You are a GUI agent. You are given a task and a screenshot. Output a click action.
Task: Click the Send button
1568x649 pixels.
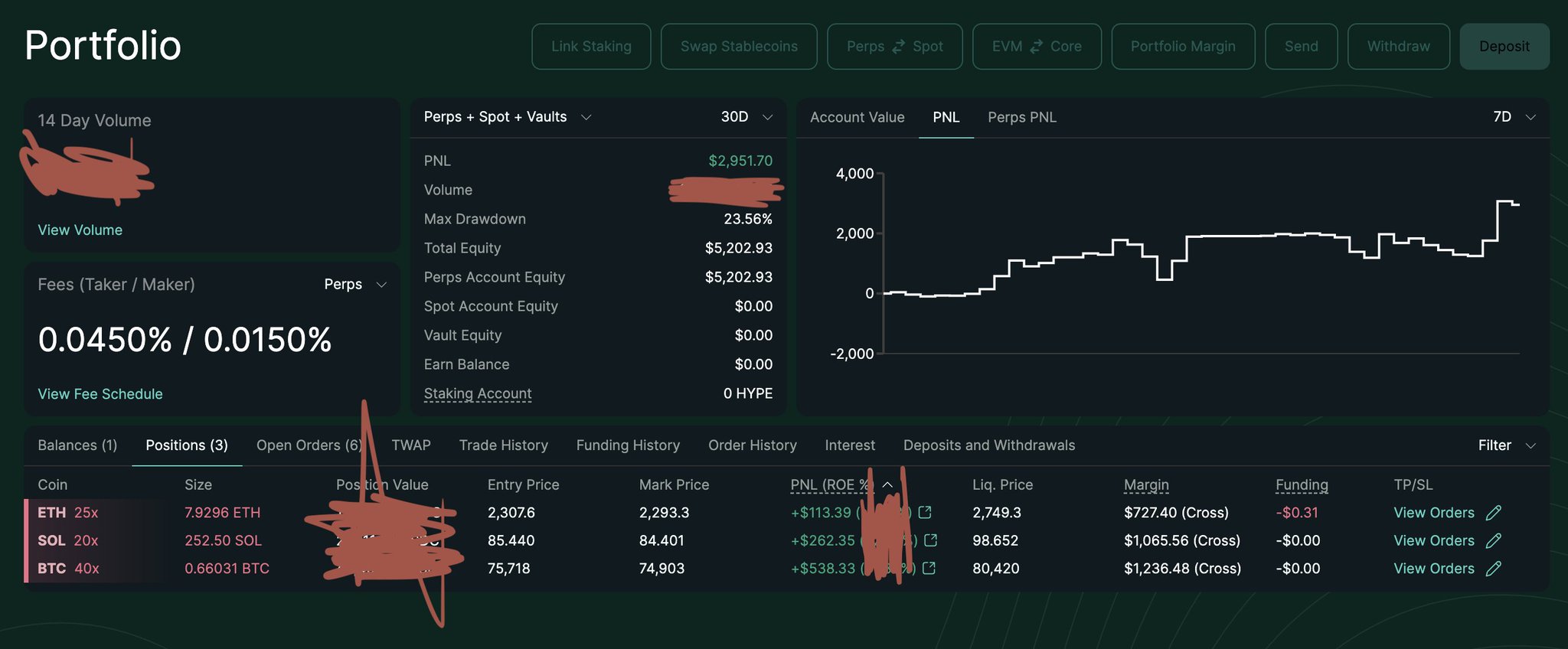[x=1302, y=47]
